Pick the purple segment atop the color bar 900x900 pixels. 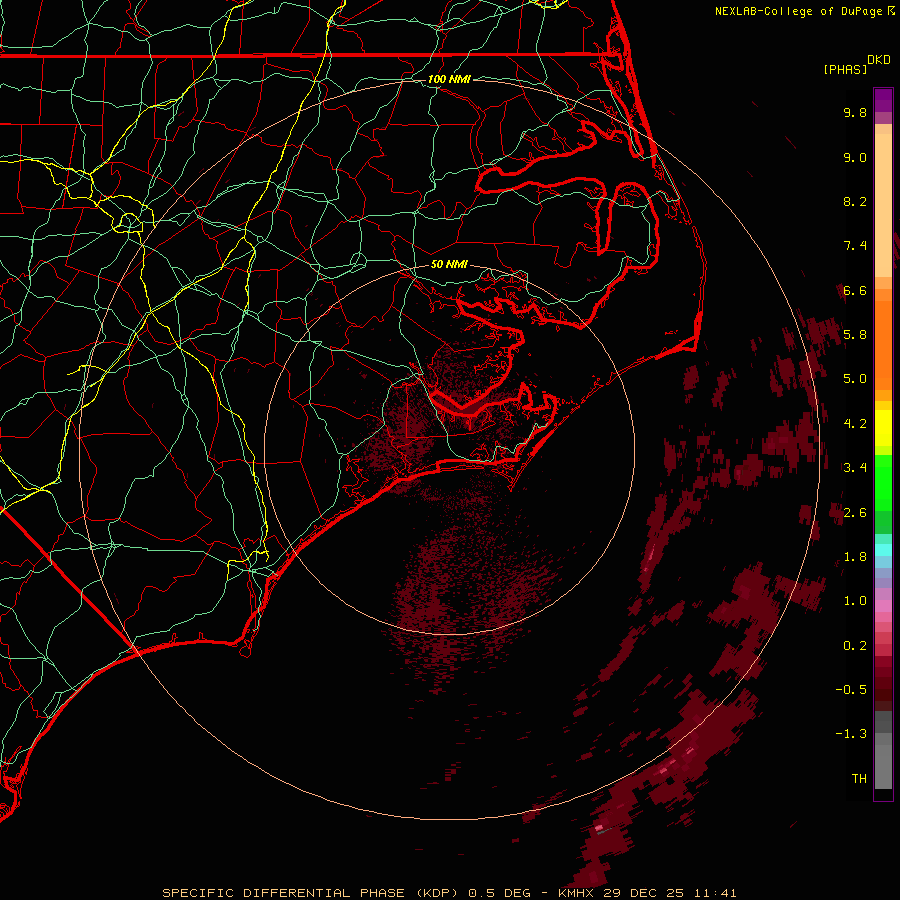[x=883, y=100]
